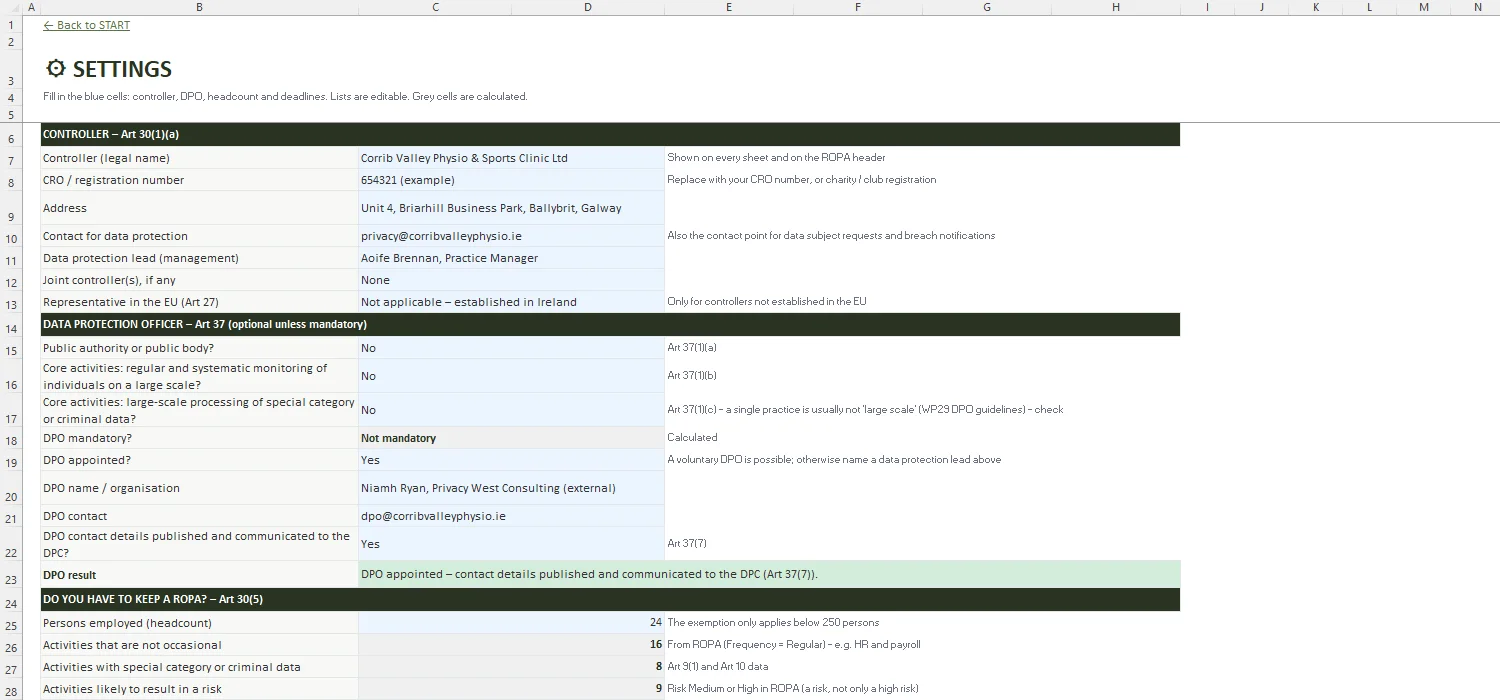Click the Joint controller value 'None'
Viewport: 1500px width, 700px height.
[x=511, y=280]
